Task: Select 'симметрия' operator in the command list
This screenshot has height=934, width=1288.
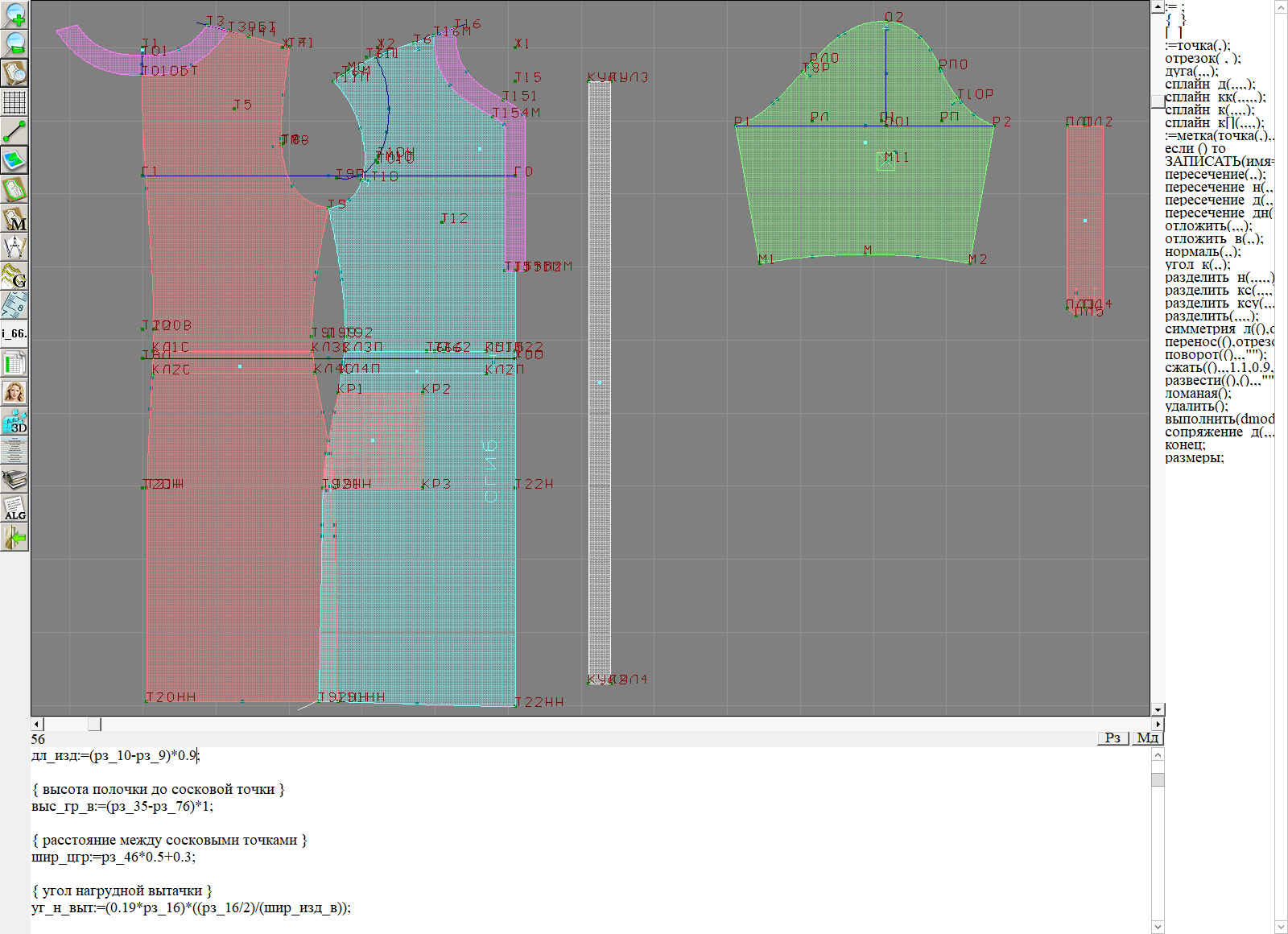Action: coord(1199,329)
